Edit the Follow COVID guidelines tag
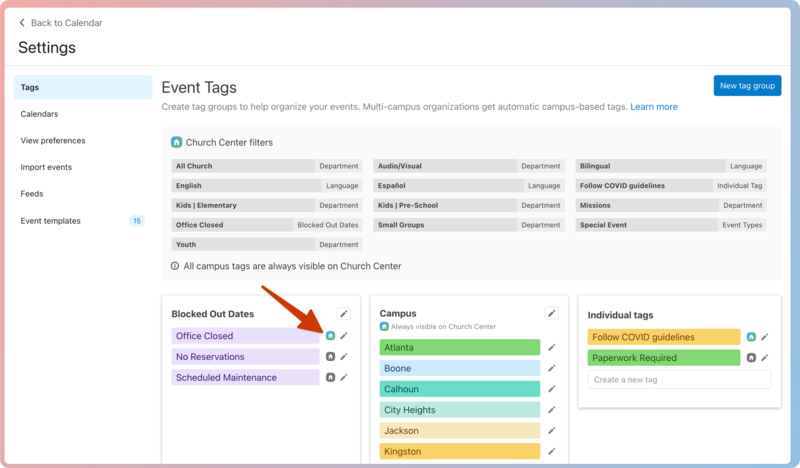The width and height of the screenshot is (800, 468). coord(765,337)
